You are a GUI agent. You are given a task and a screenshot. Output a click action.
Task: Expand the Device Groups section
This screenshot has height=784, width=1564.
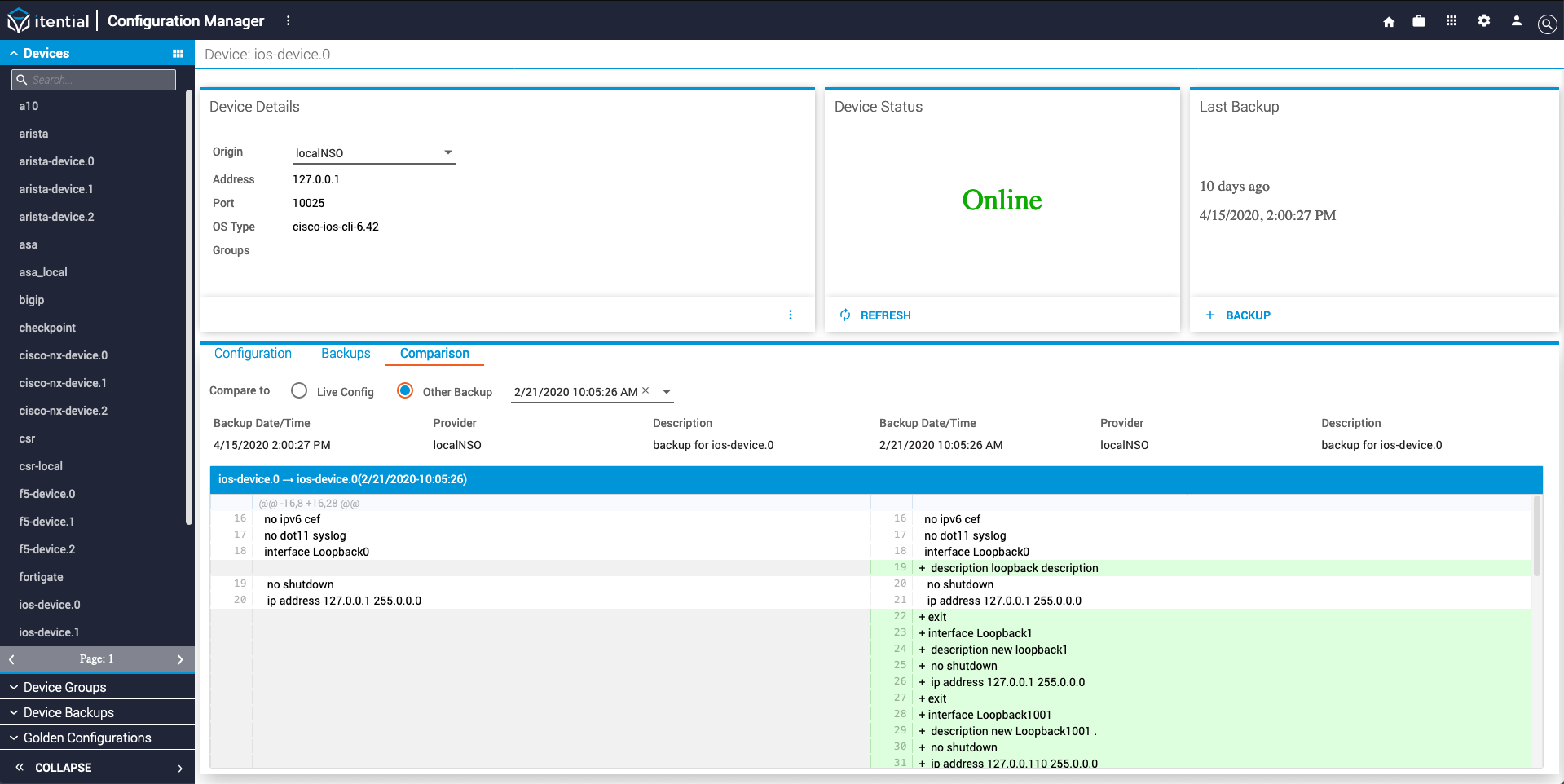pyautogui.click(x=97, y=687)
